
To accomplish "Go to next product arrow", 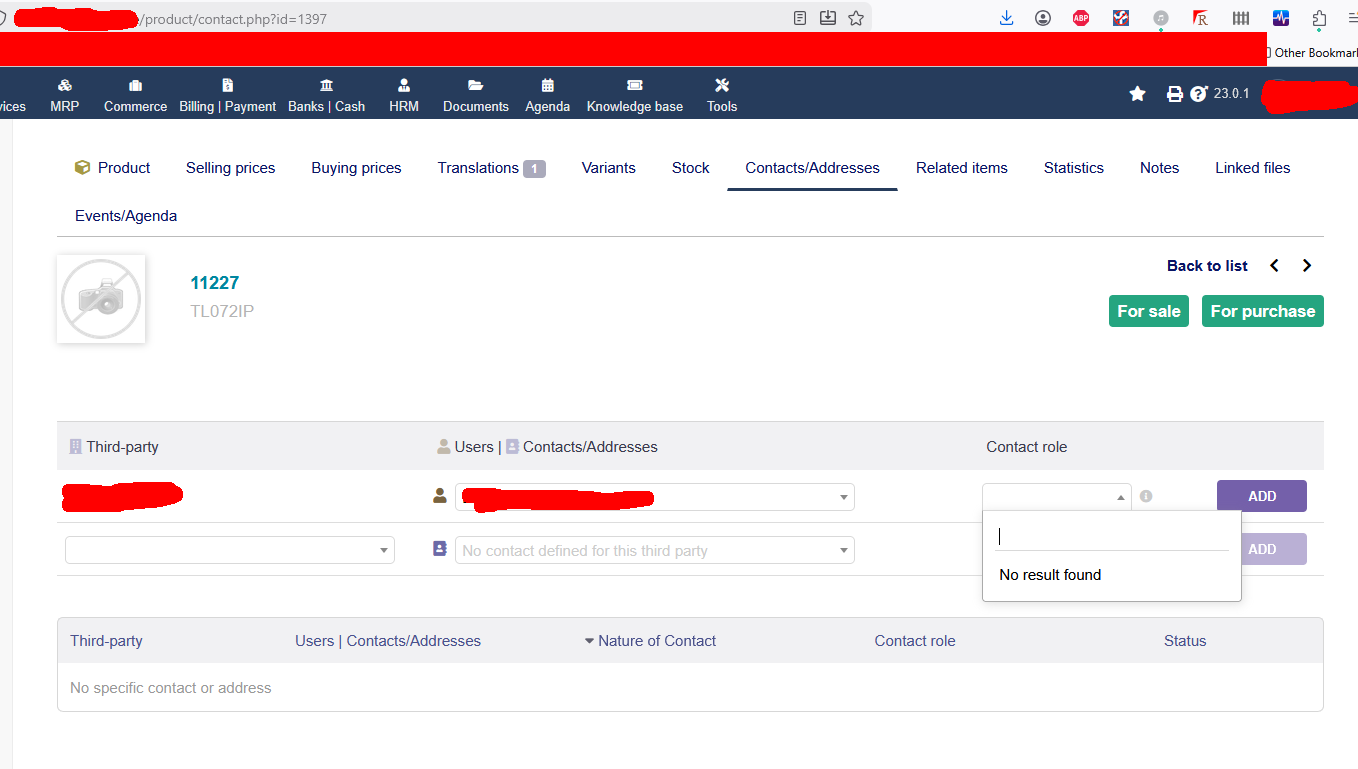I will [x=1307, y=266].
